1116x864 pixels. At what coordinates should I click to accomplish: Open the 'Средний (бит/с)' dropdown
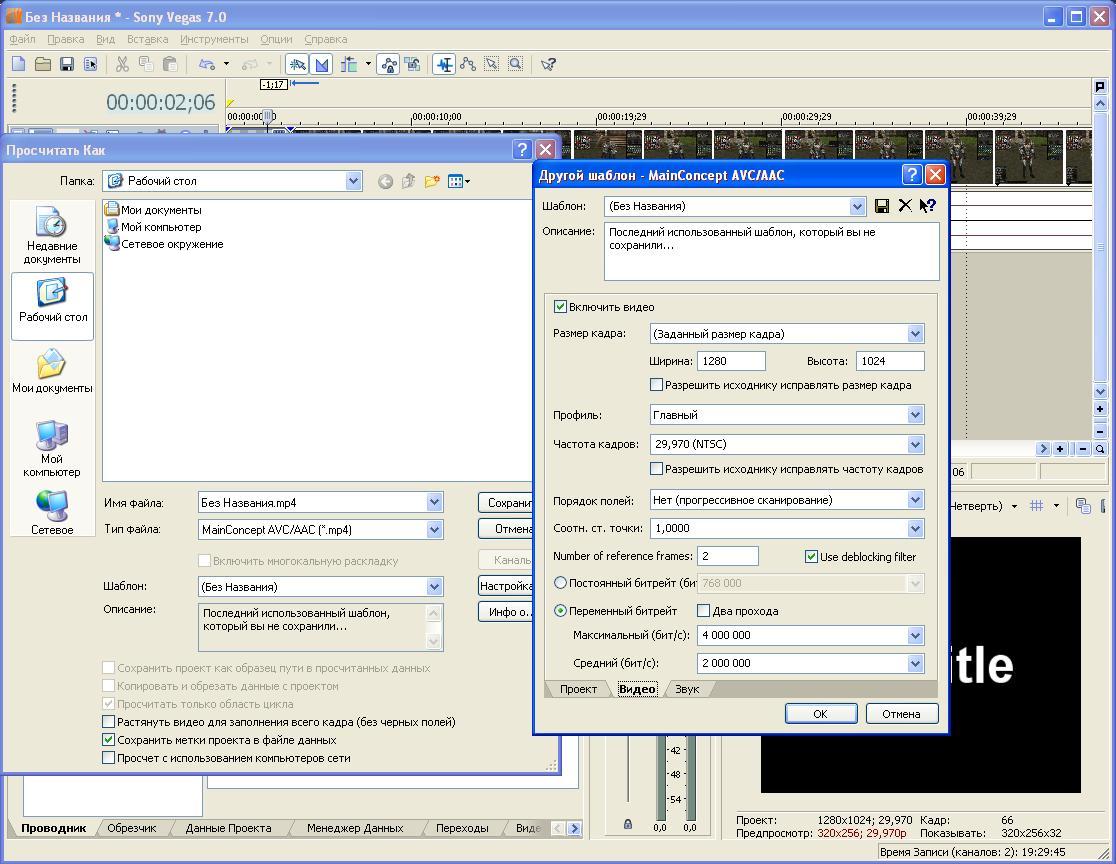click(x=915, y=663)
